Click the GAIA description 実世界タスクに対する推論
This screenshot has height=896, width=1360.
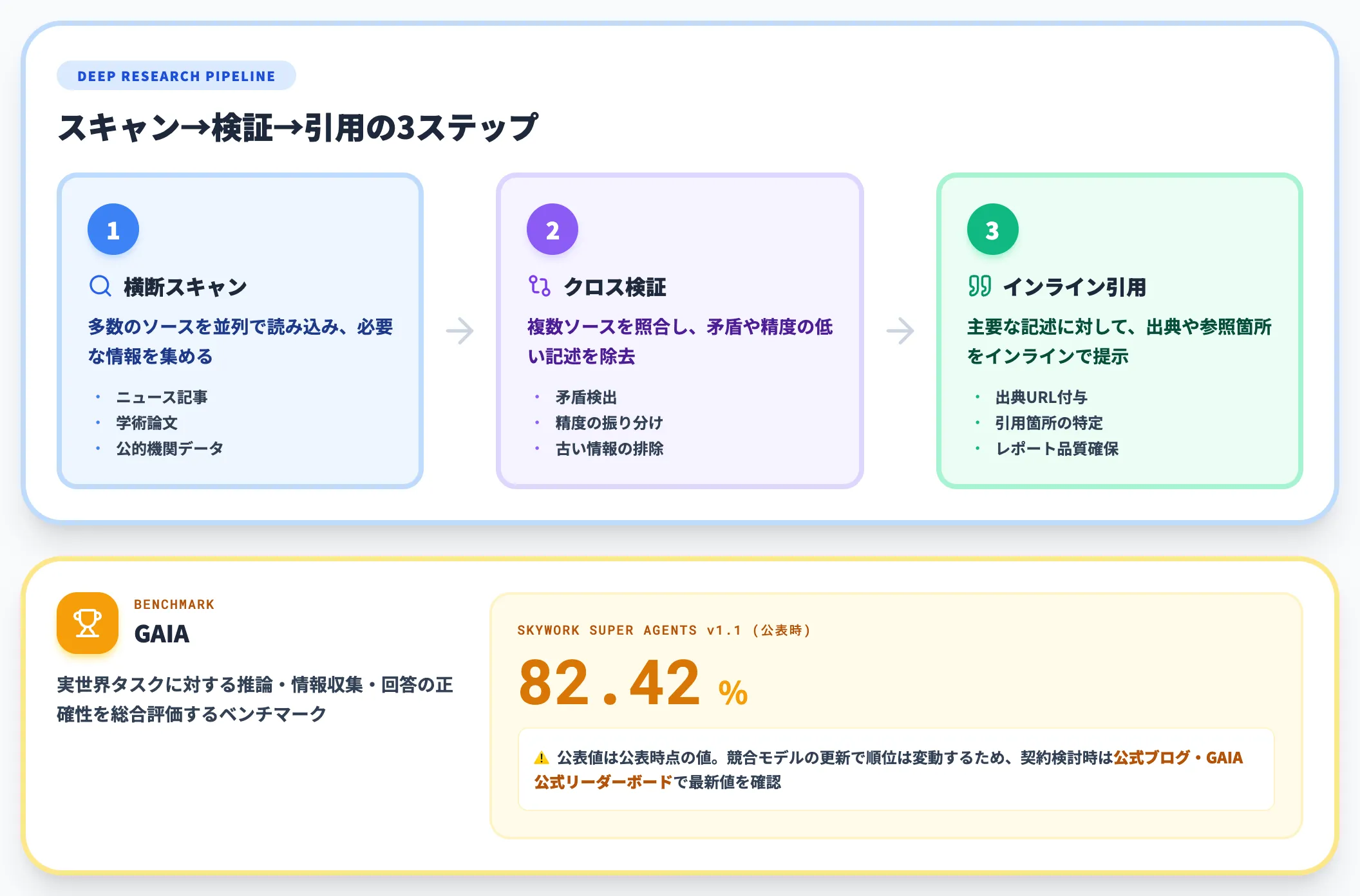(255, 699)
